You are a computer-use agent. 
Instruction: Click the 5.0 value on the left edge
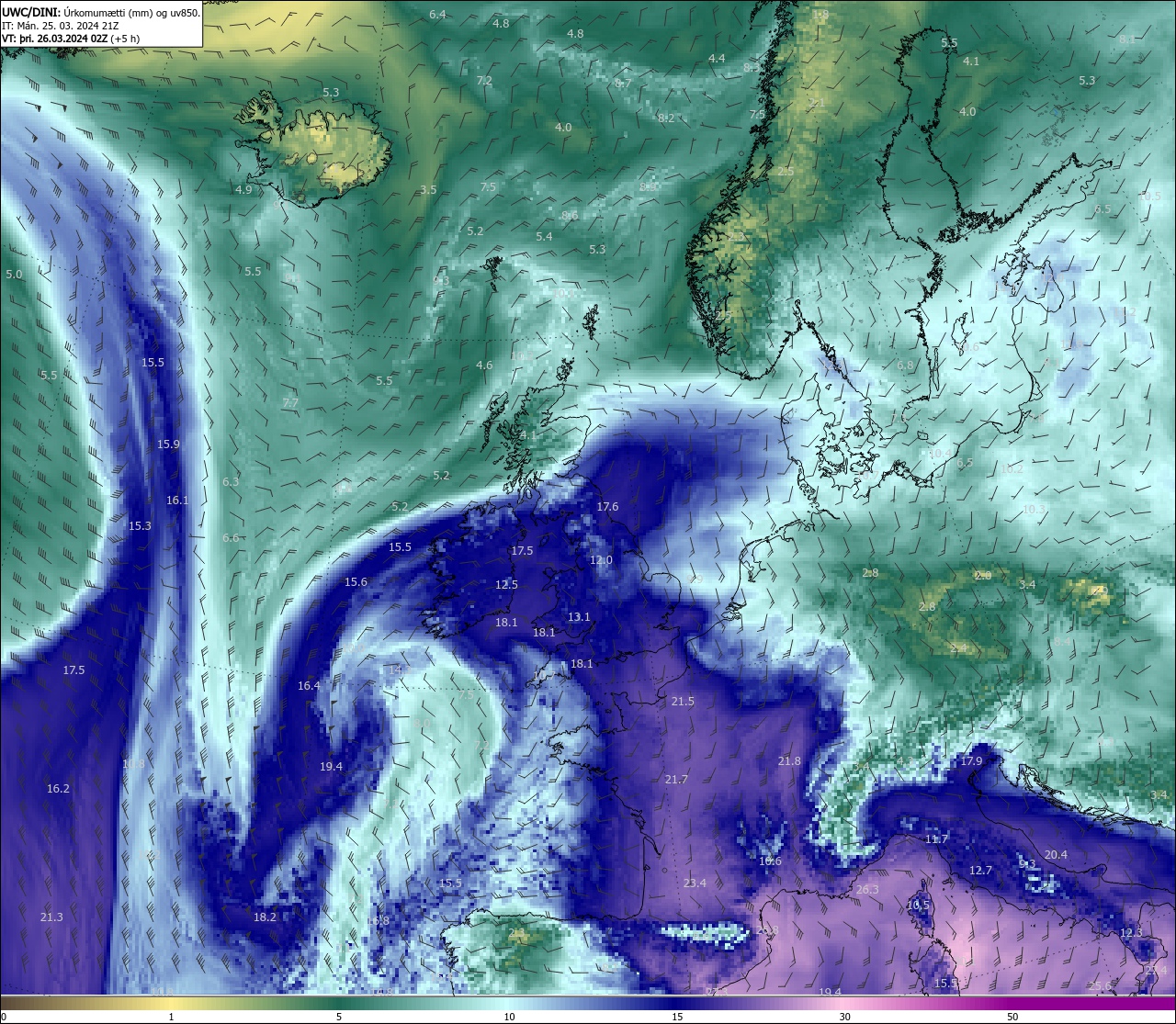14,275
